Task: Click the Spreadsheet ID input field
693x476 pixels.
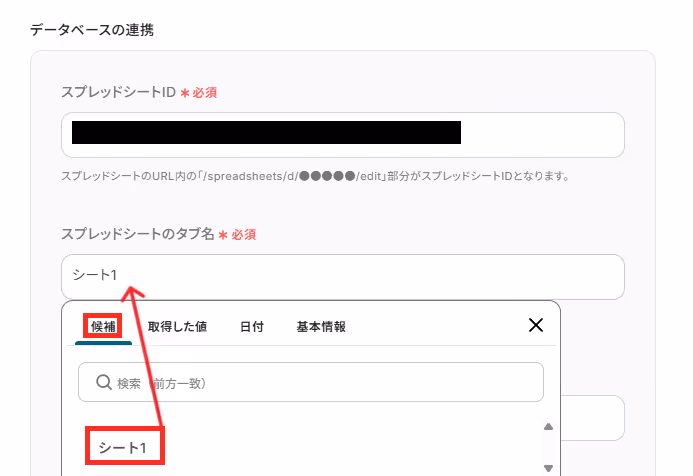Action: 343,135
